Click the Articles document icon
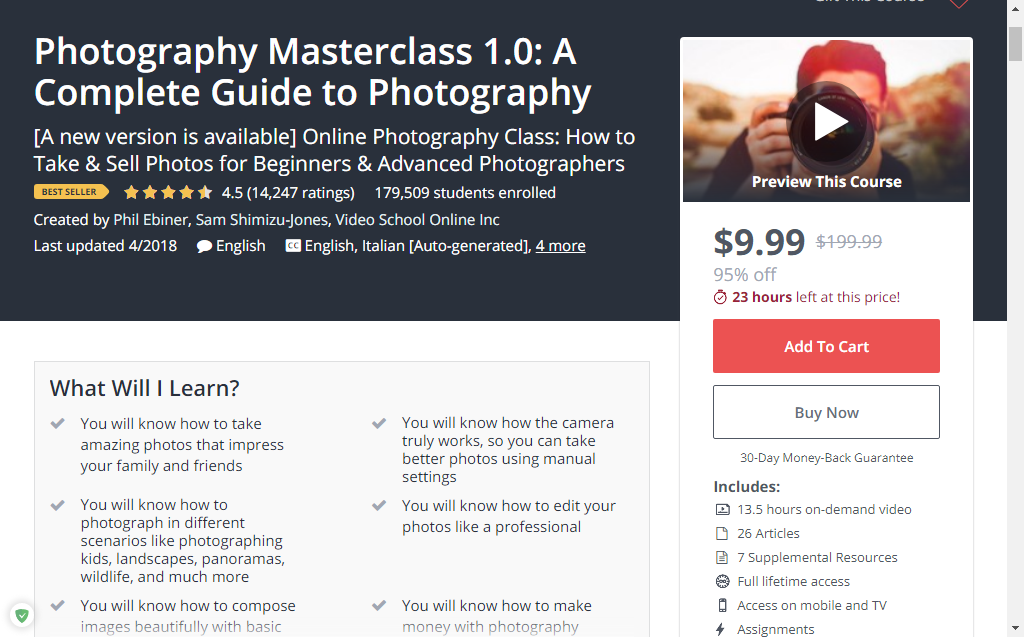Screen dimensions: 1024x637 pos(722,534)
